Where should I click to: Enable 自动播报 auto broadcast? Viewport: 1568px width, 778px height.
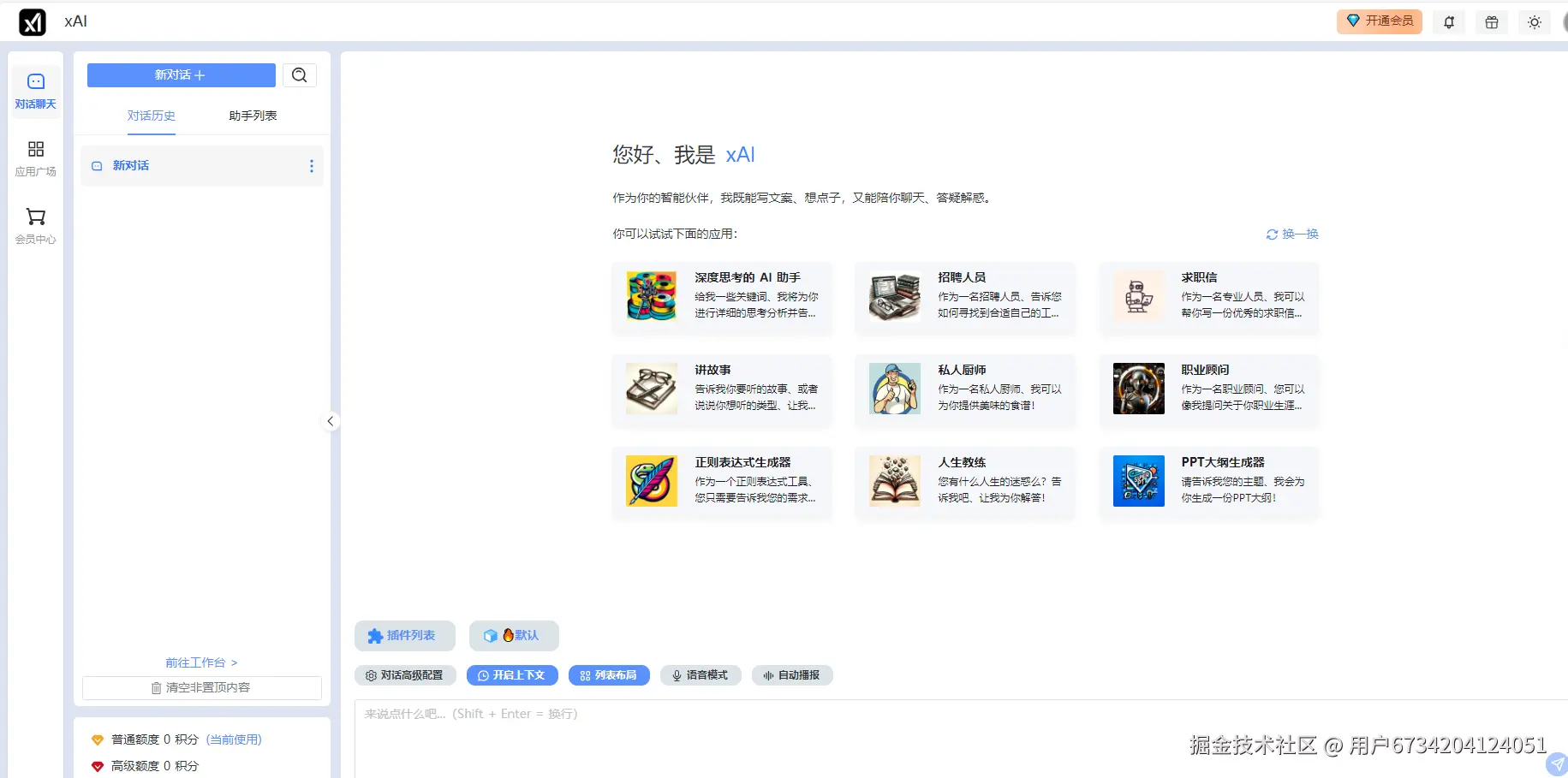tap(792, 675)
